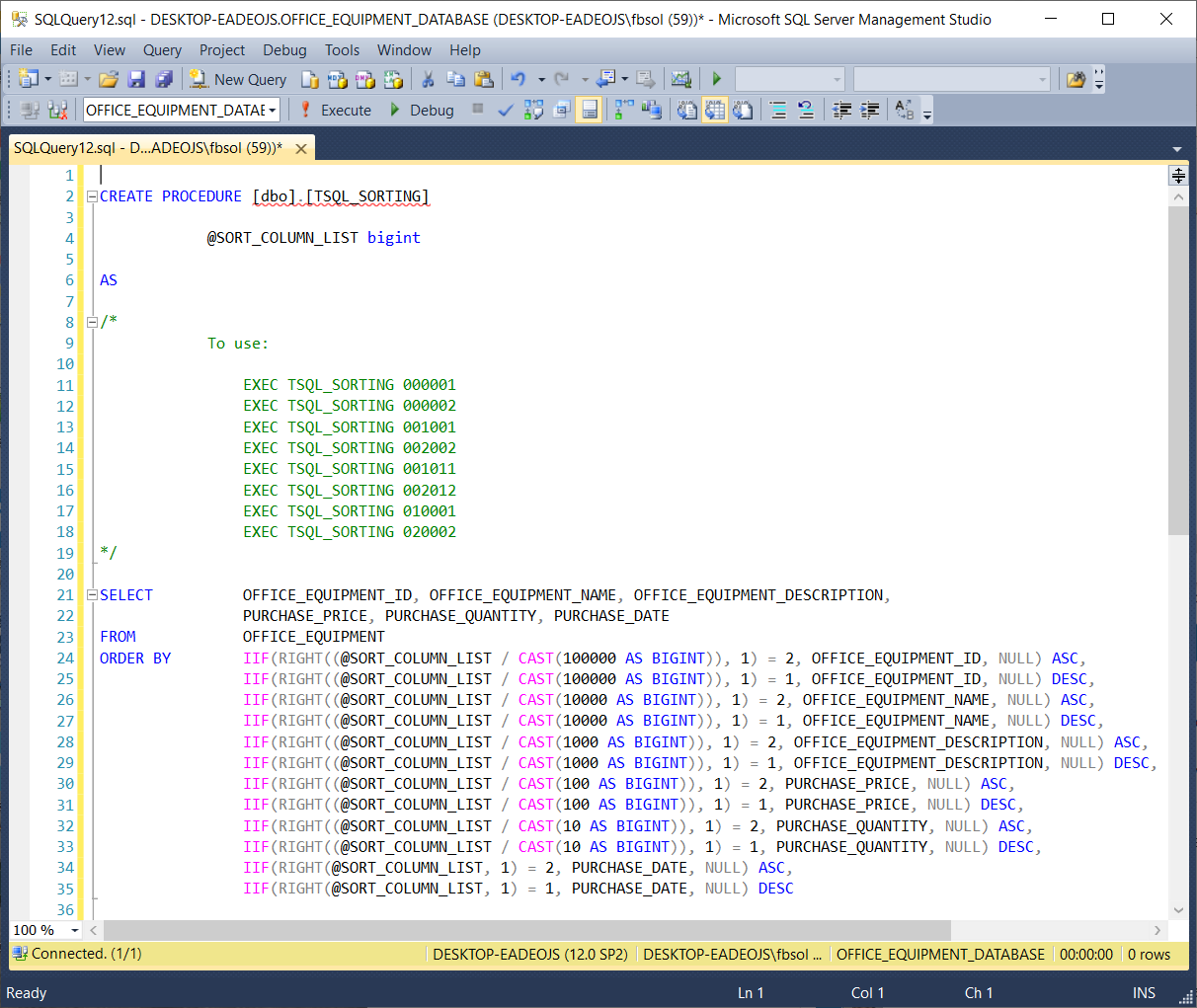Select the SQLQuery12.sql document tab
Image resolution: width=1197 pixels, height=1008 pixels.
148,148
